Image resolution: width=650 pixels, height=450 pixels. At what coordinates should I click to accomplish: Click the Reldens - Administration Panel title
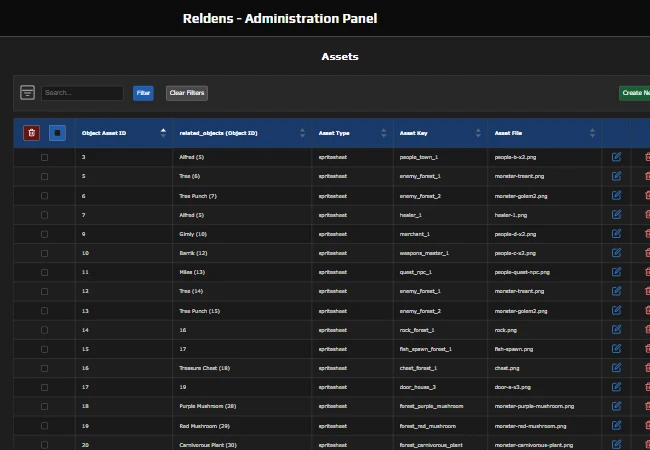(x=280, y=19)
